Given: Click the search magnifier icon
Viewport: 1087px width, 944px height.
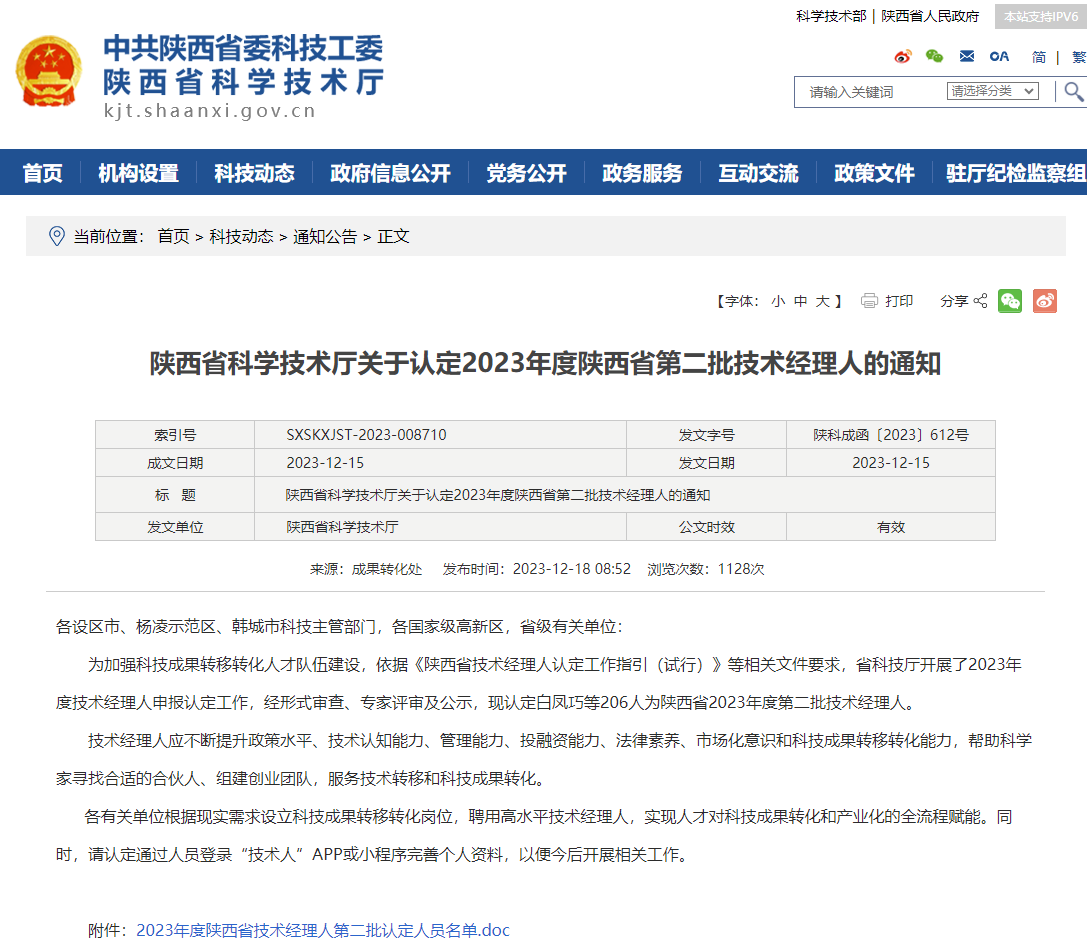Looking at the screenshot, I should (x=1074, y=91).
